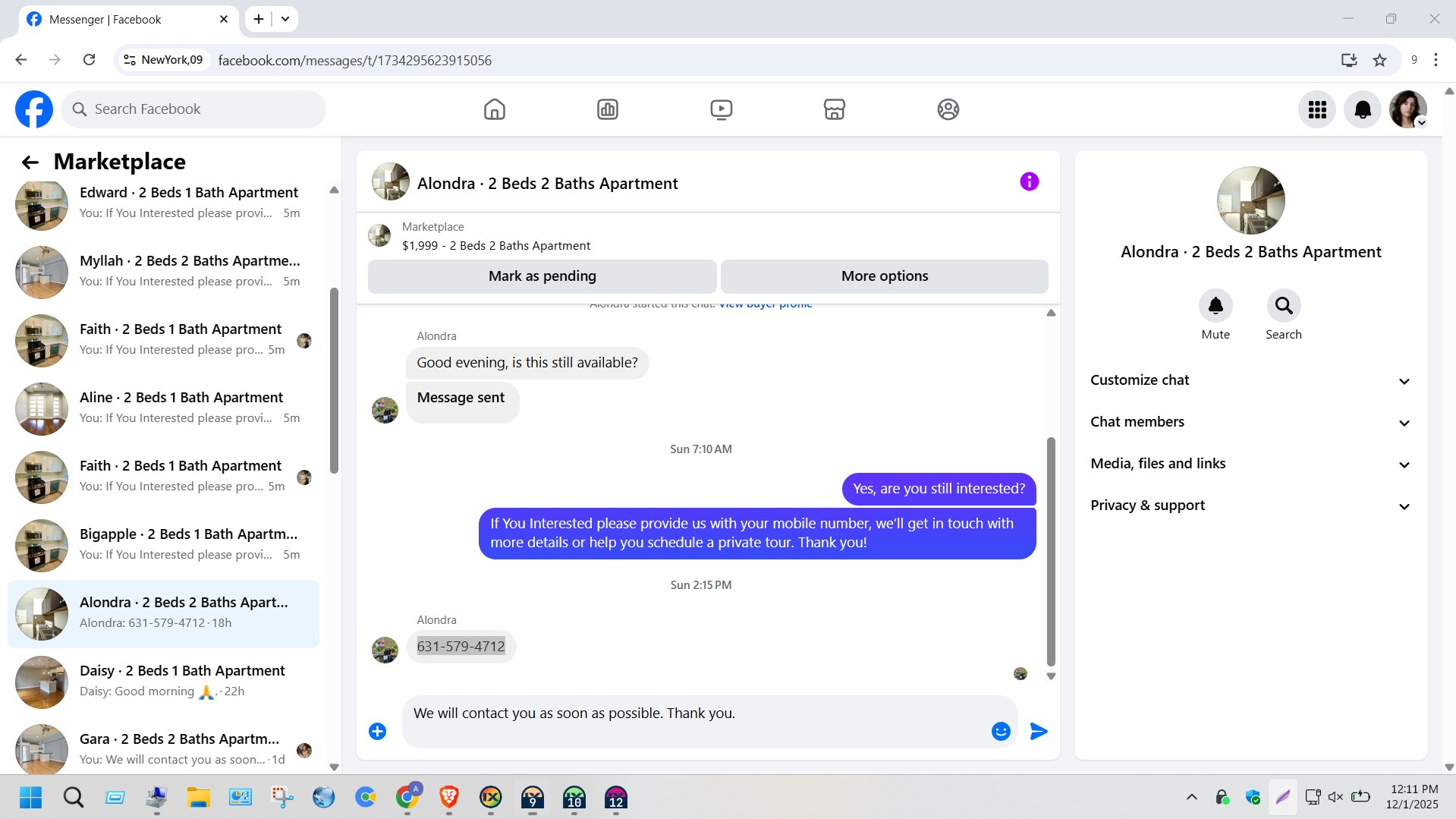Click the browser address bar URL

(x=355, y=60)
